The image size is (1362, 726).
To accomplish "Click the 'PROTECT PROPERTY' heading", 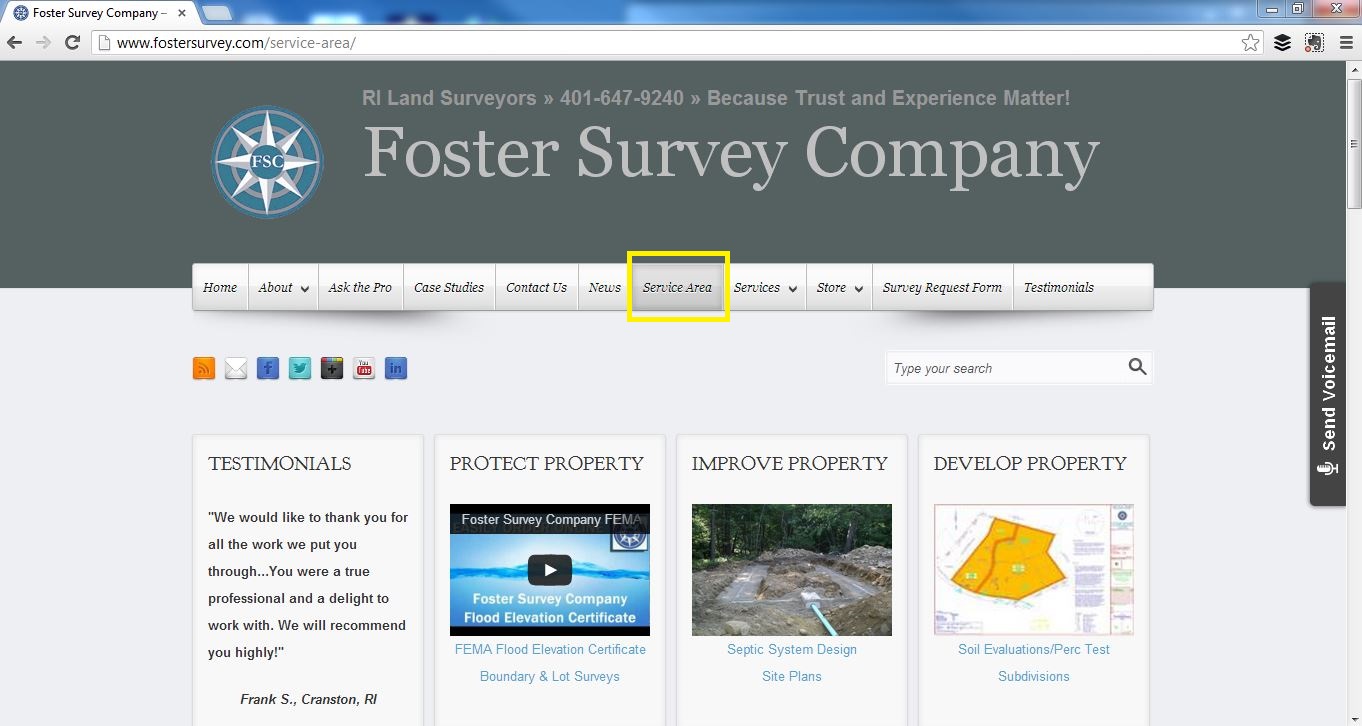I will [547, 464].
